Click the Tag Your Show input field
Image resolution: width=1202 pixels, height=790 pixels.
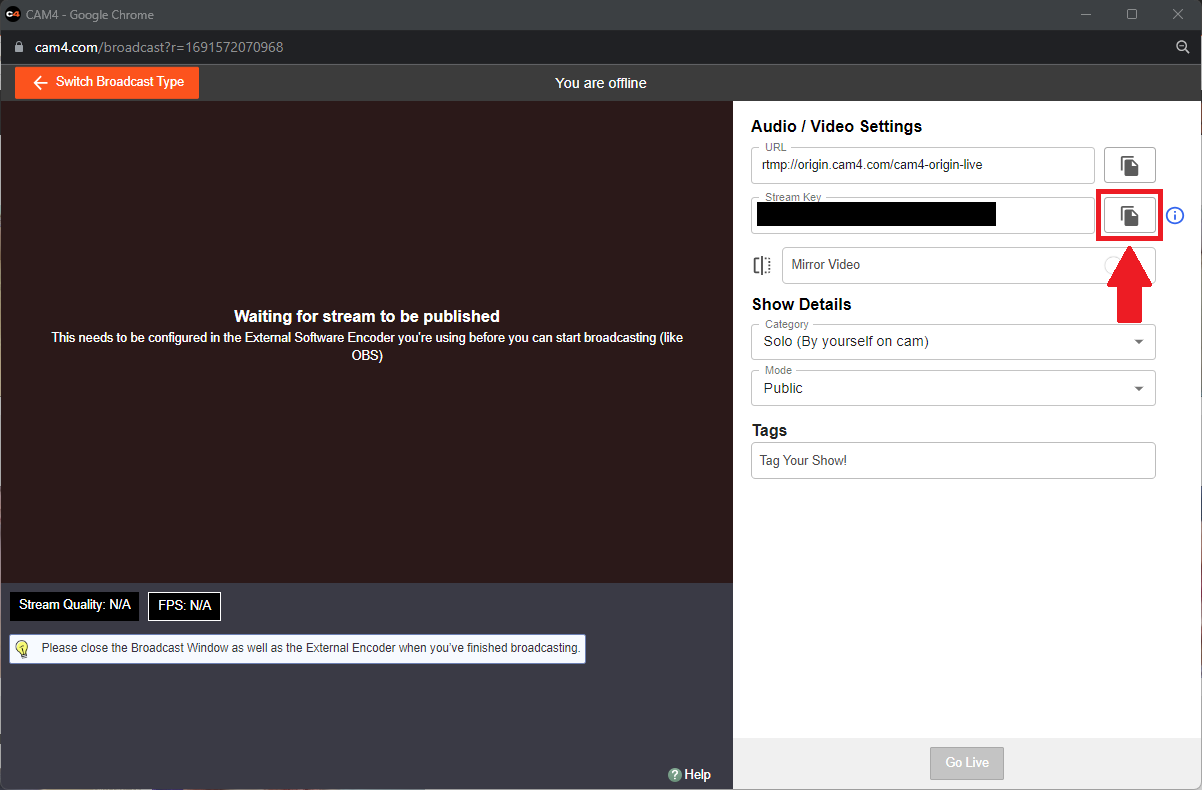point(953,461)
